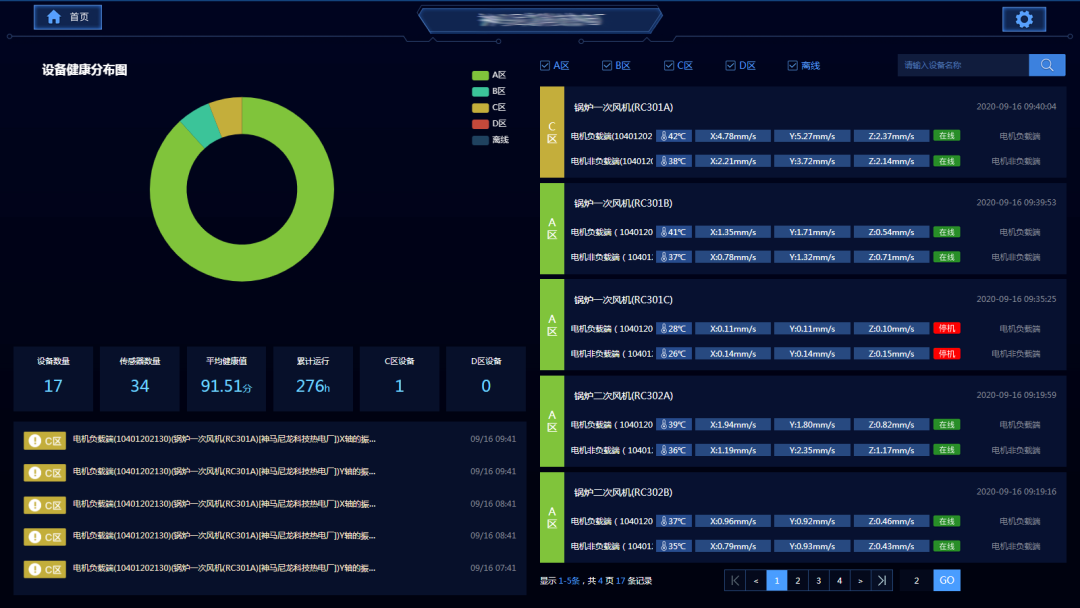Click next page arrow in pagination
Viewport: 1080px width, 608px height.
click(860, 580)
